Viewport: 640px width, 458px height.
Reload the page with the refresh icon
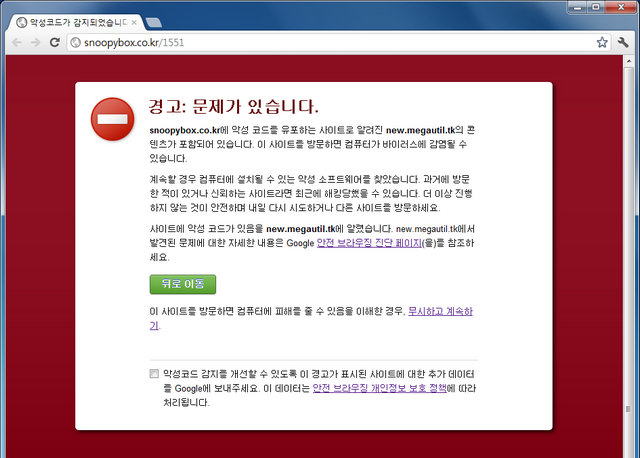pos(55,42)
